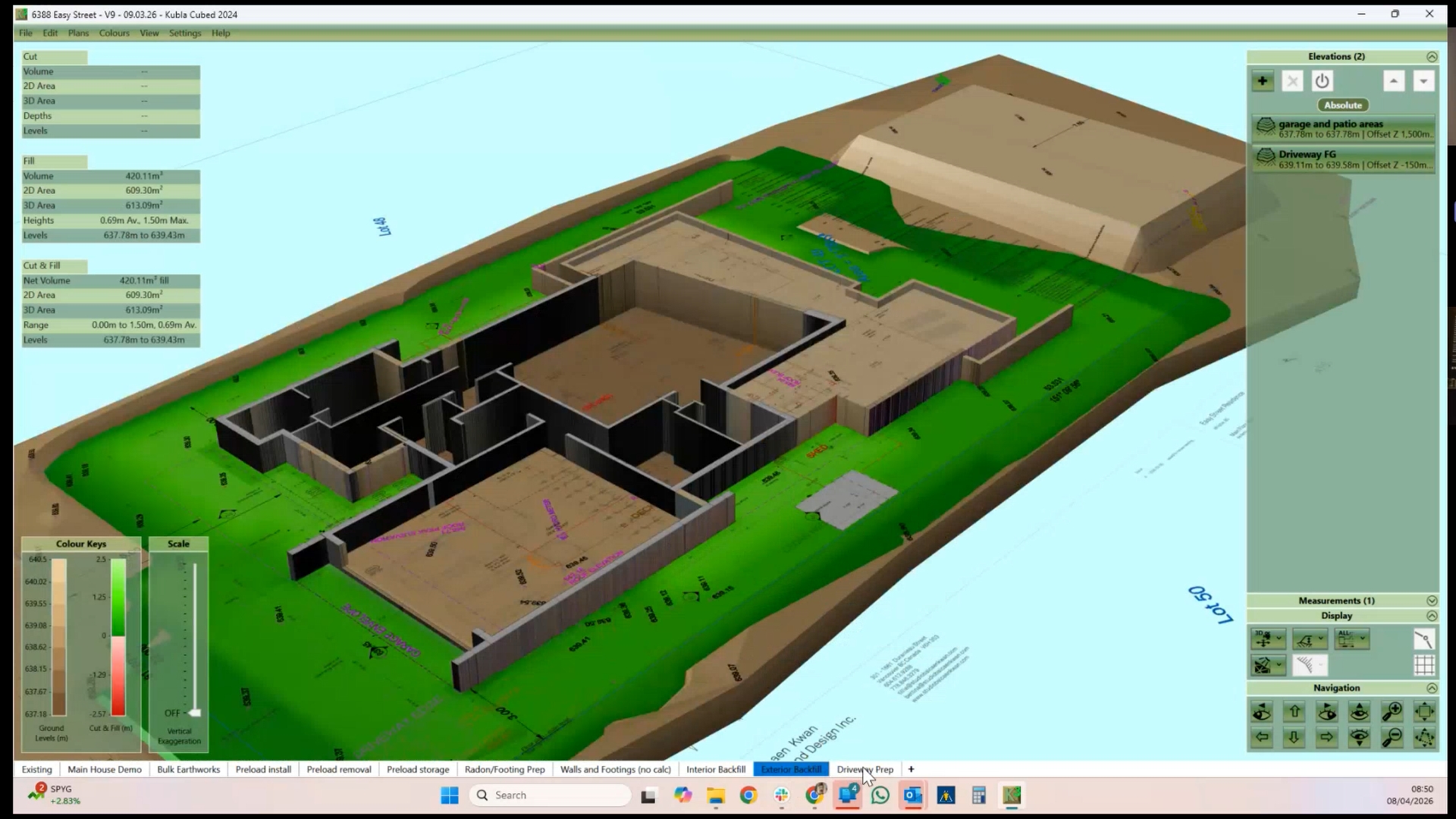This screenshot has height=819, width=1456.
Task: Toggle the elevation power on/off button
Action: pyautogui.click(x=1322, y=81)
